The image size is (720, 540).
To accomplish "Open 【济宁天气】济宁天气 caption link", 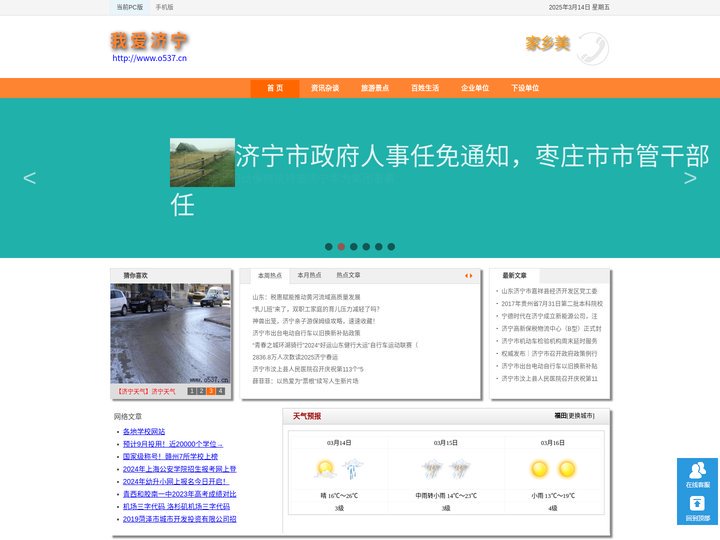I will pyautogui.click(x=146, y=392).
